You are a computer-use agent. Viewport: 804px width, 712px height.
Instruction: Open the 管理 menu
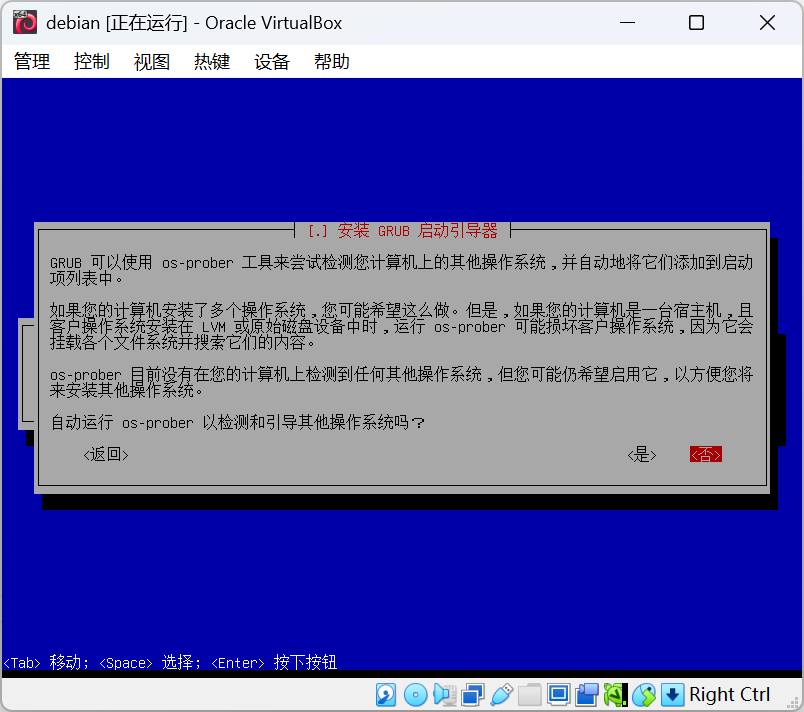[x=32, y=62]
